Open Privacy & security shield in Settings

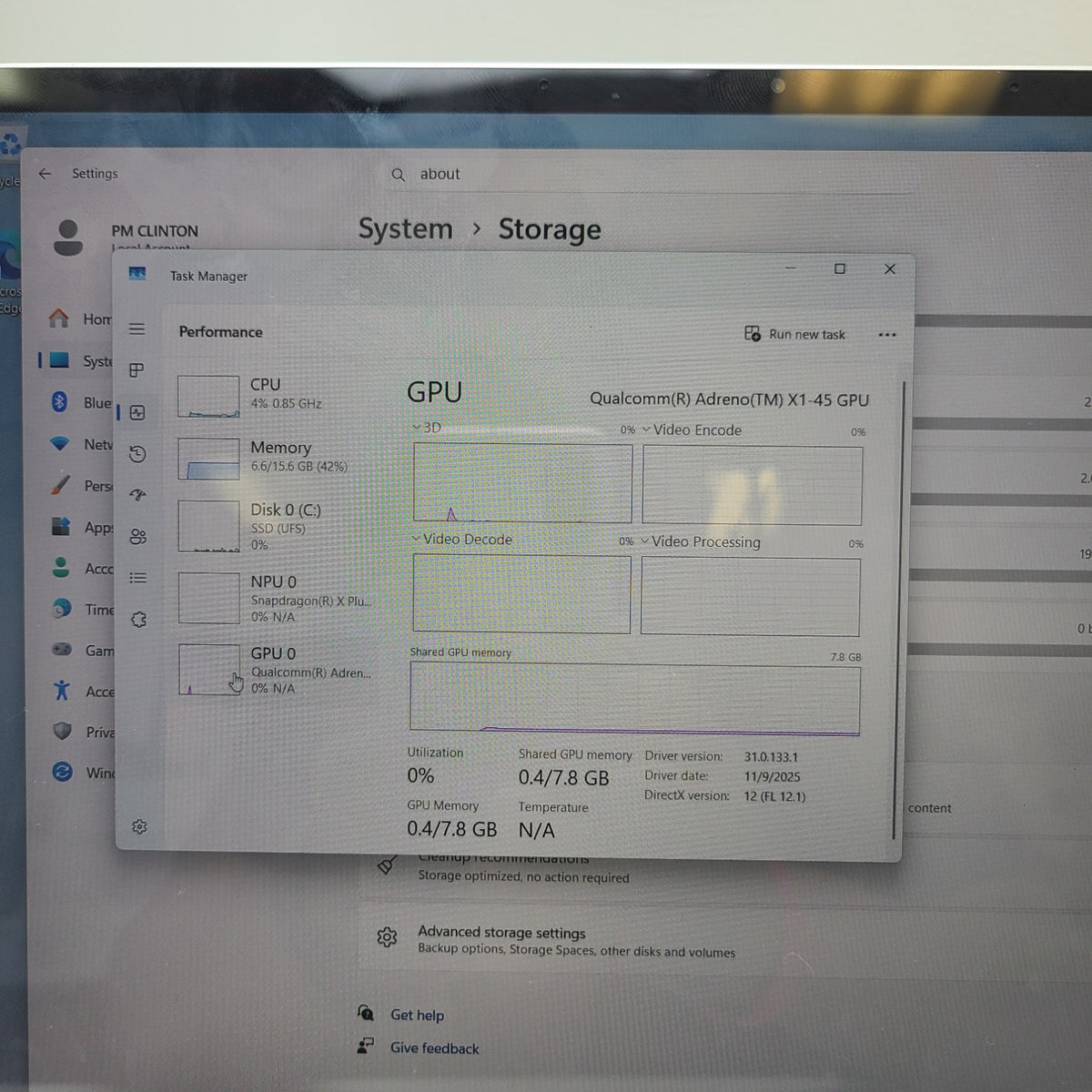62,732
